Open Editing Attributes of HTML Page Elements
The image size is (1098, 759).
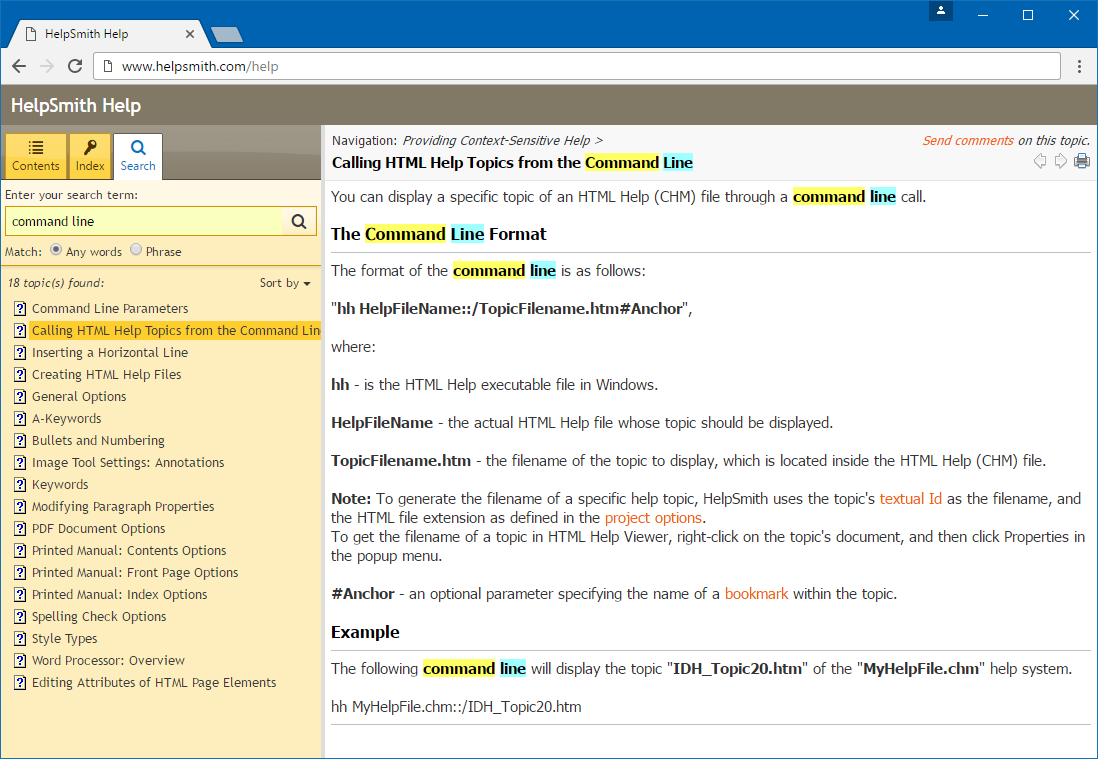[154, 683]
